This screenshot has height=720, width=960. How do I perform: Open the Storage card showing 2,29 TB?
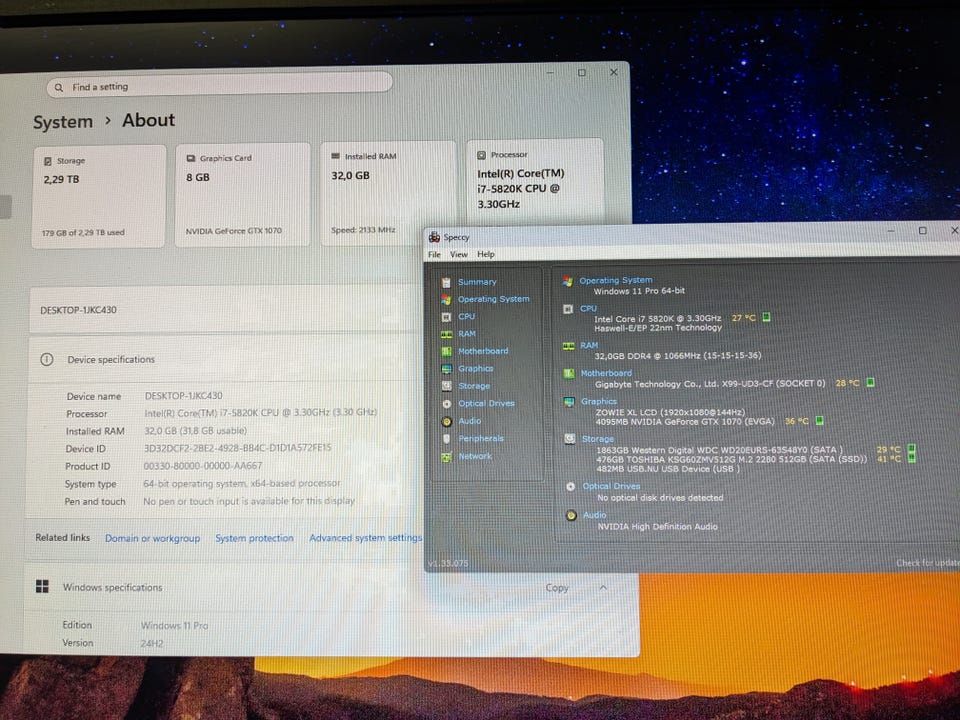pyautogui.click(x=99, y=197)
